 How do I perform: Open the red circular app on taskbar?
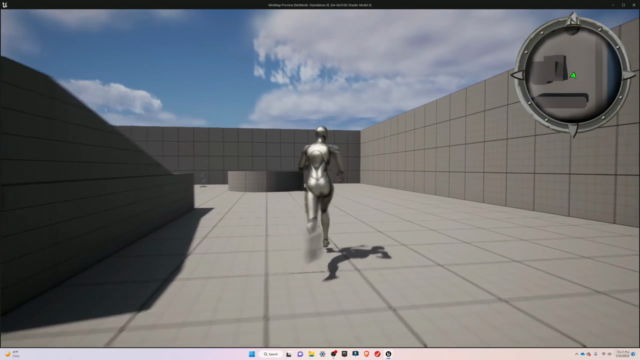(377, 354)
